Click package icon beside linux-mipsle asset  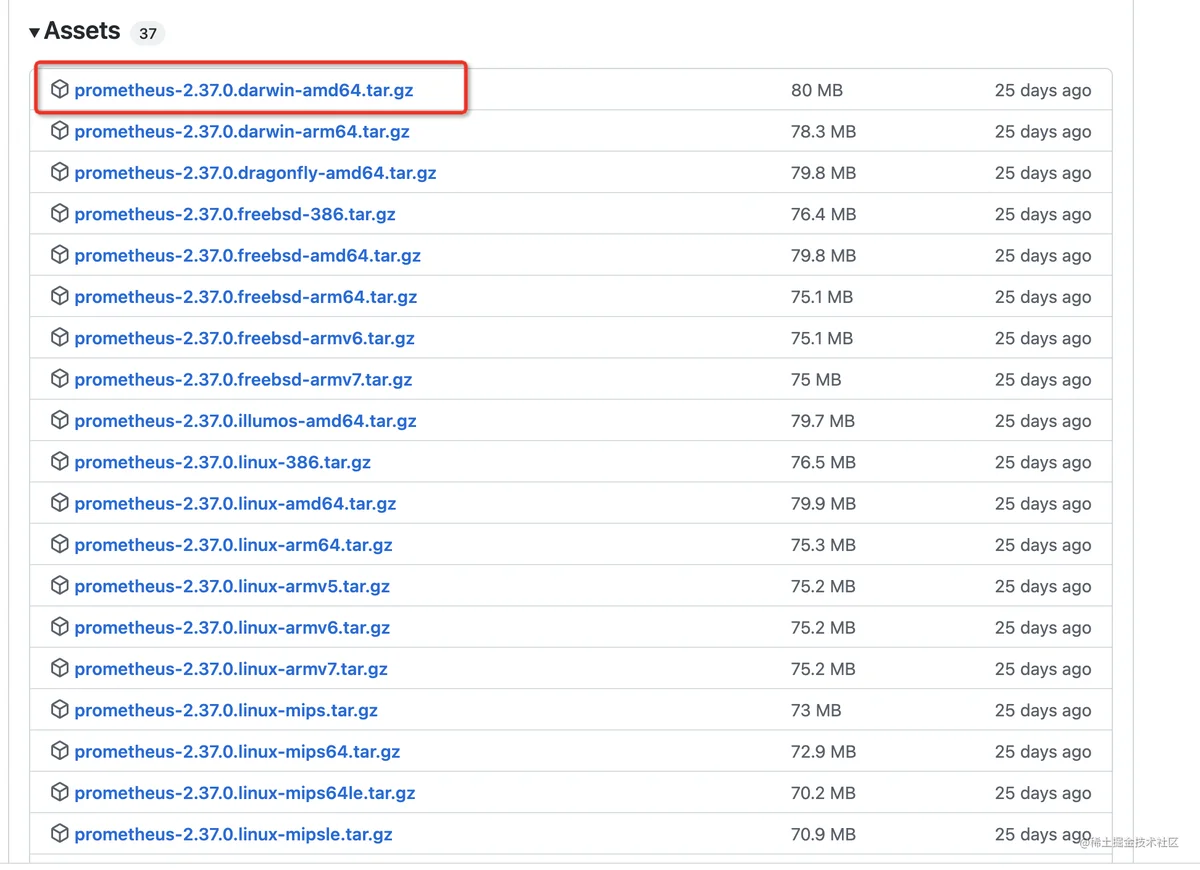(60, 833)
